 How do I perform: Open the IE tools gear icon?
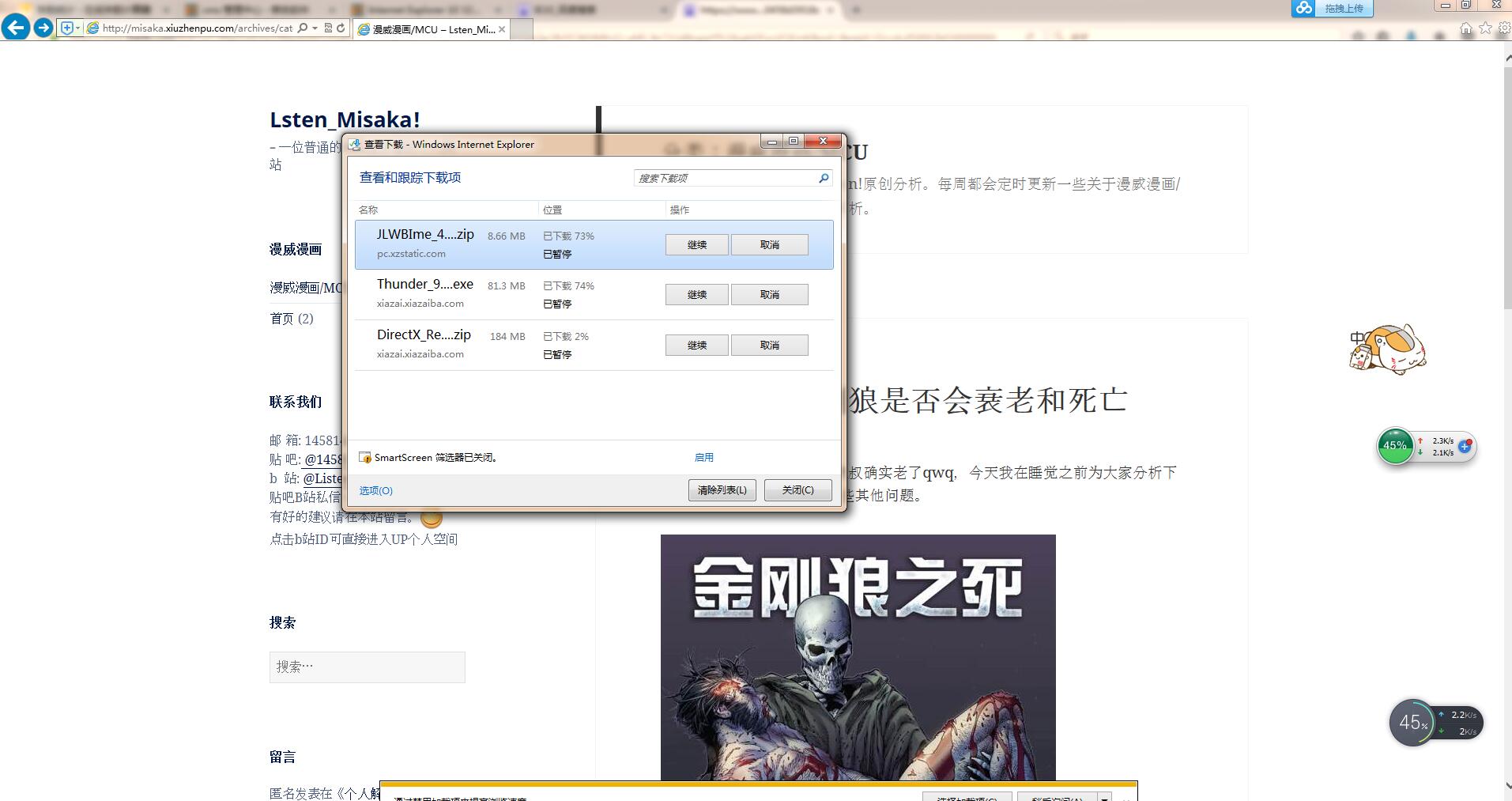click(x=1504, y=28)
